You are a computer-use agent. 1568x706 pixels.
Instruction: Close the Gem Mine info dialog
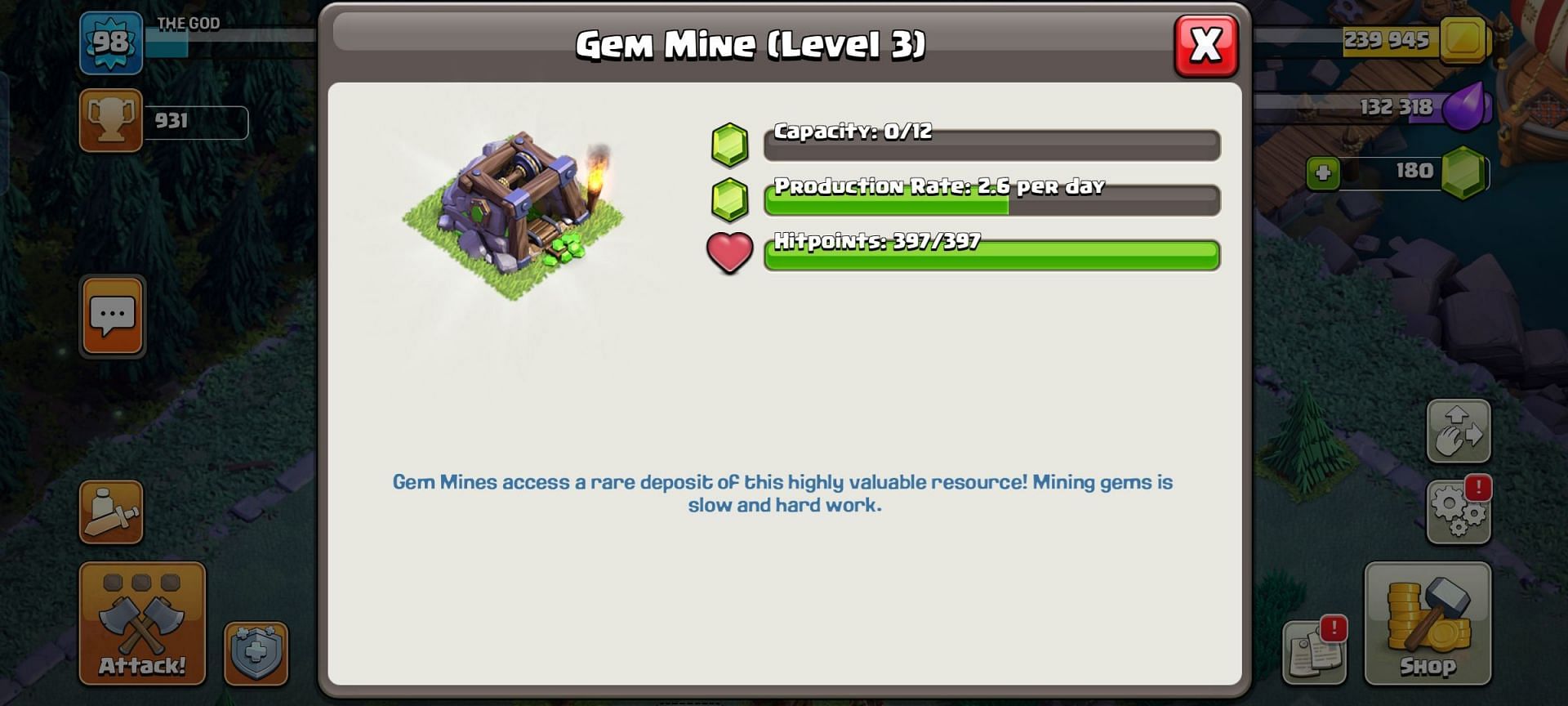click(1205, 46)
